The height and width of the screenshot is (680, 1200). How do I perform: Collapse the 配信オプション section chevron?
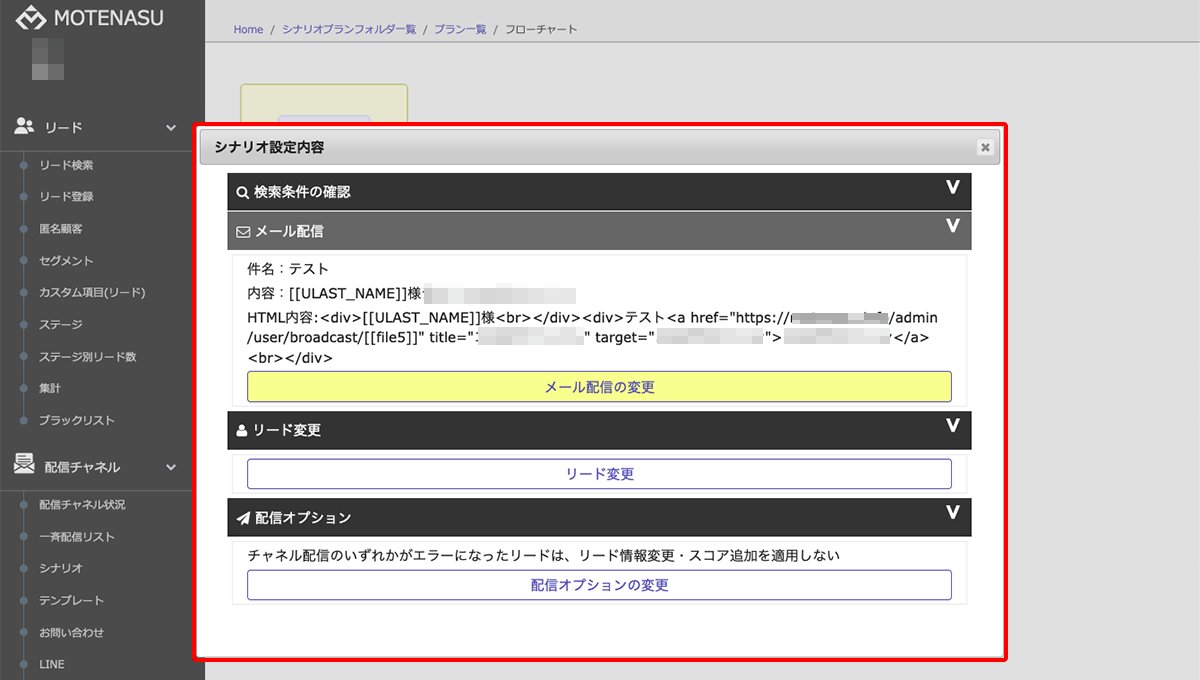952,513
